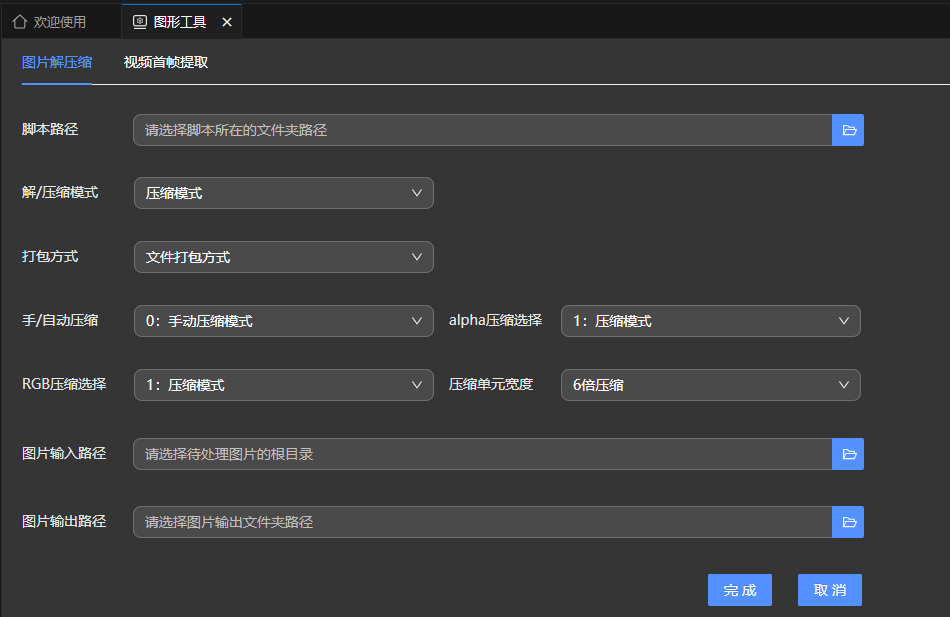Screen dimensions: 950x617
Task: Expand the 打包方式 dropdown
Action: pyautogui.click(x=283, y=257)
